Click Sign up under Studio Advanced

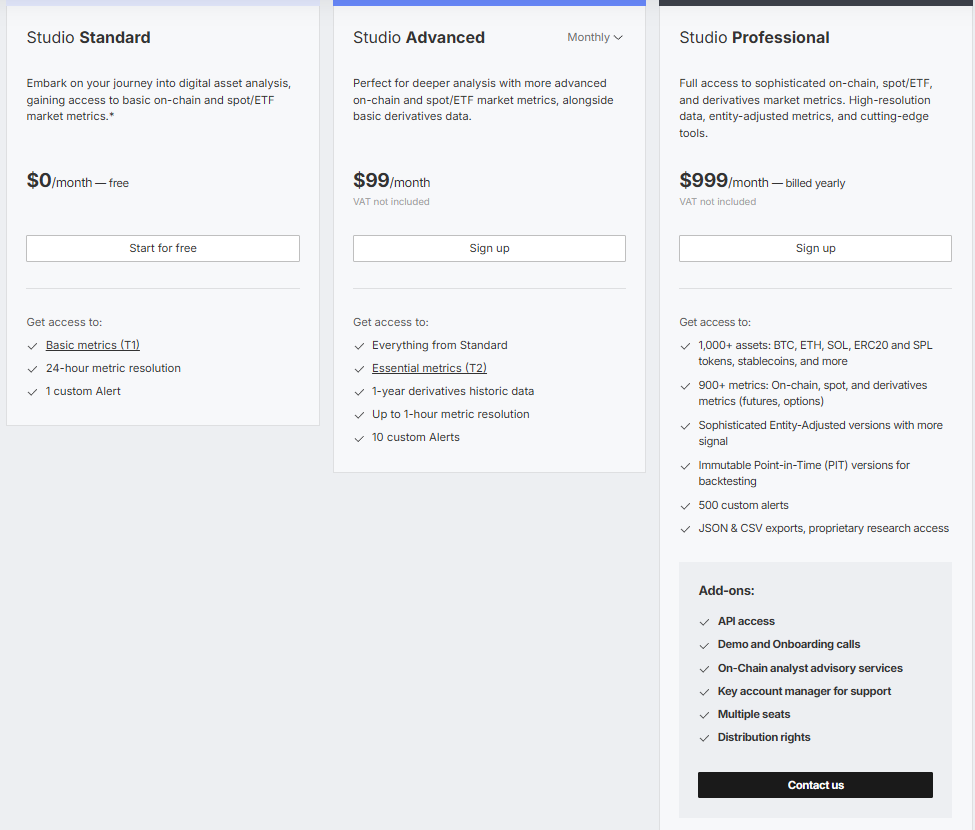[x=489, y=248]
